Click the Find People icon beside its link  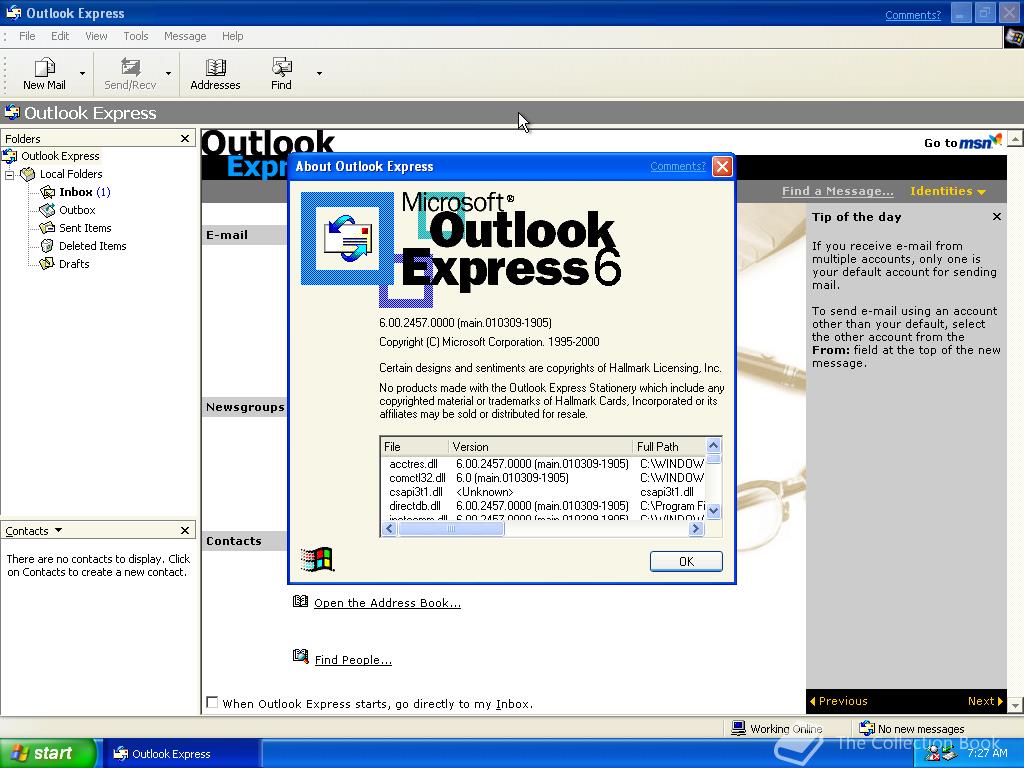coord(300,656)
